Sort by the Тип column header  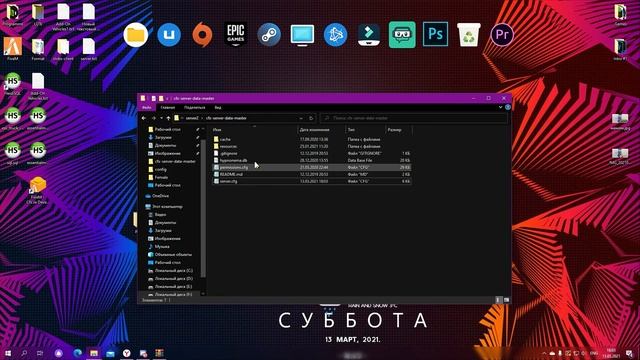(x=365, y=130)
